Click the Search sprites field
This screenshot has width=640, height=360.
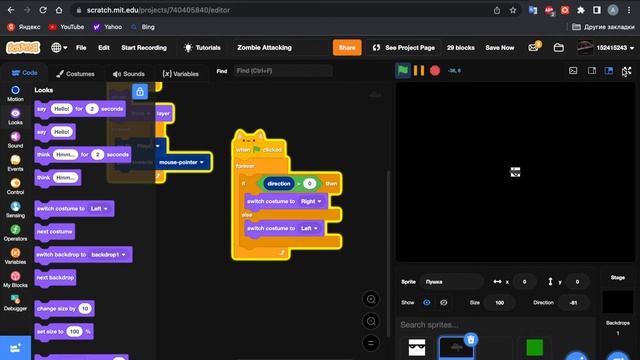[x=496, y=325]
